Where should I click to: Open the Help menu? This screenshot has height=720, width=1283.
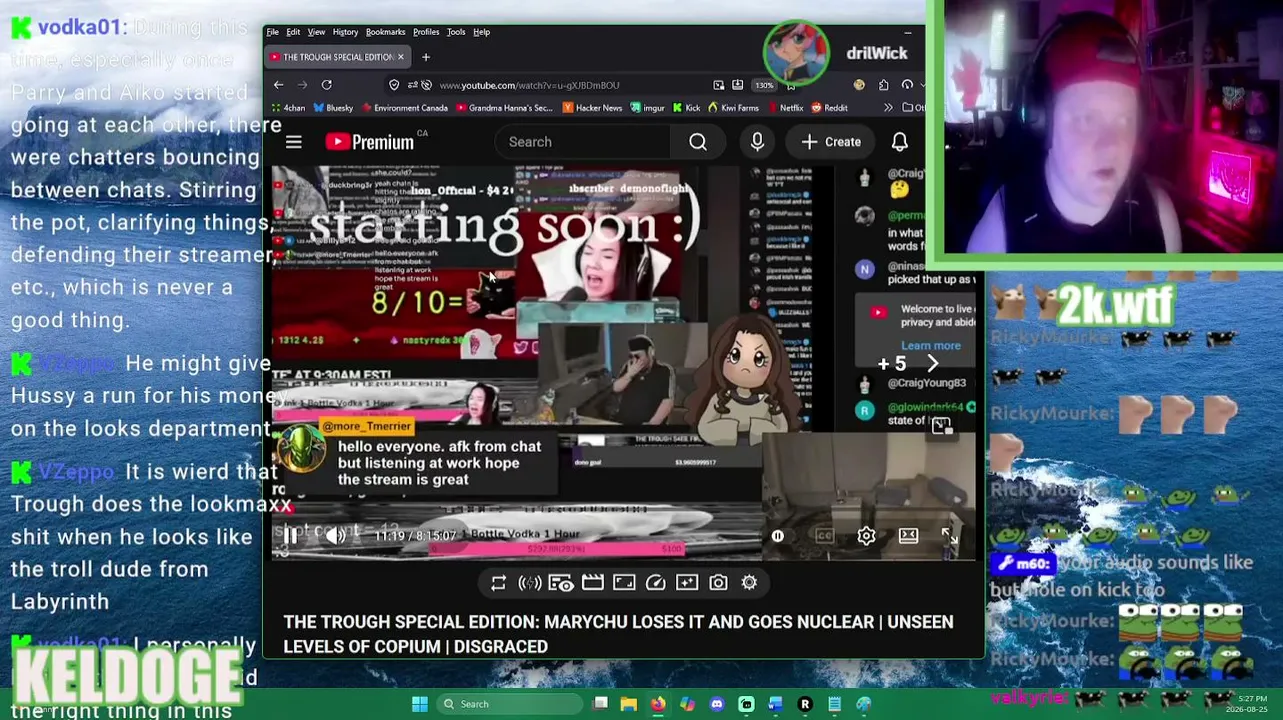pos(481,32)
